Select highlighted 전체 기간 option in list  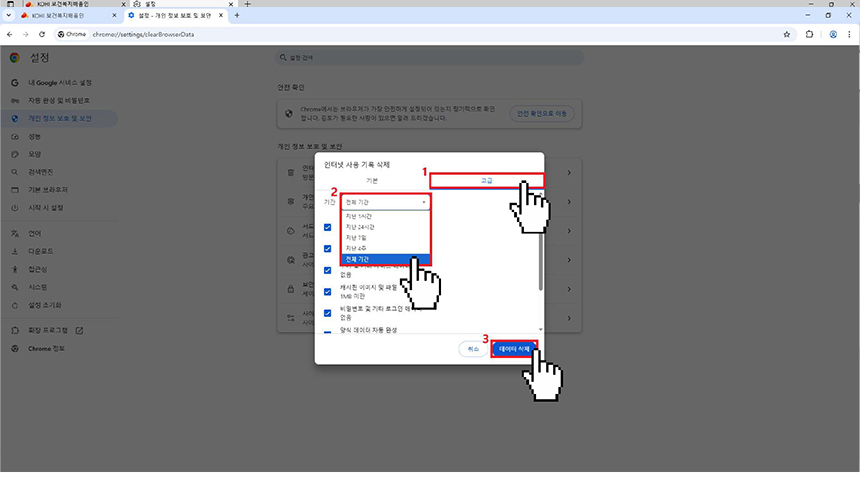click(386, 259)
